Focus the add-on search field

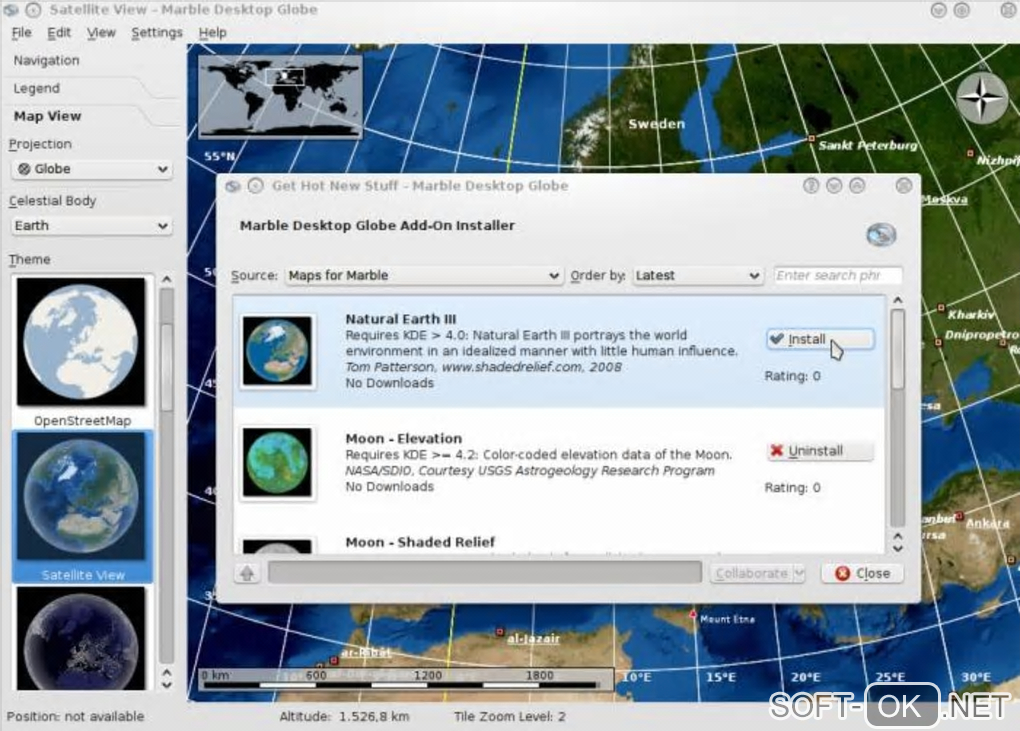coord(838,276)
